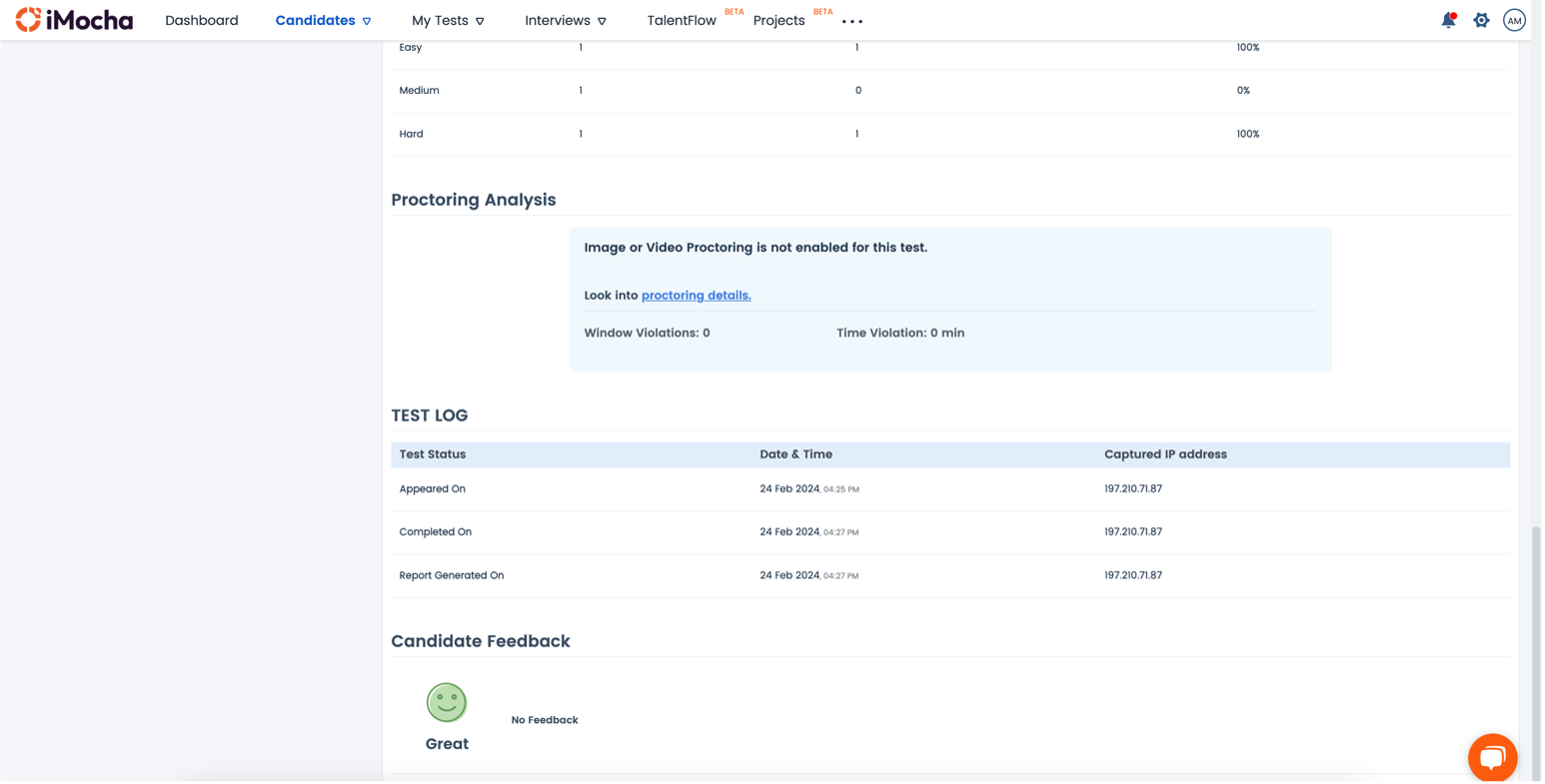Select the Appeared On IP address
Screen dimensions: 1545x784
1132,489
